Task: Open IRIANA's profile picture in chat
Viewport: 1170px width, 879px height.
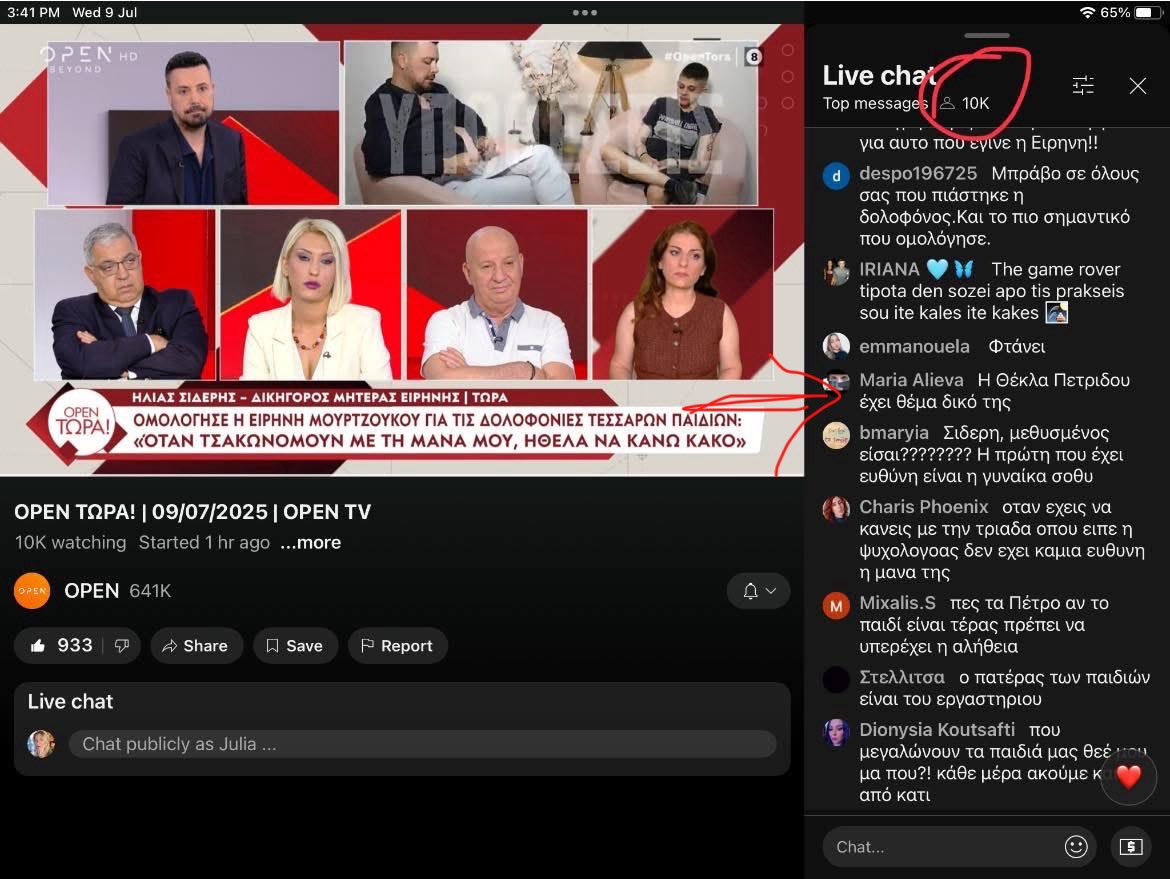Action: (x=836, y=272)
